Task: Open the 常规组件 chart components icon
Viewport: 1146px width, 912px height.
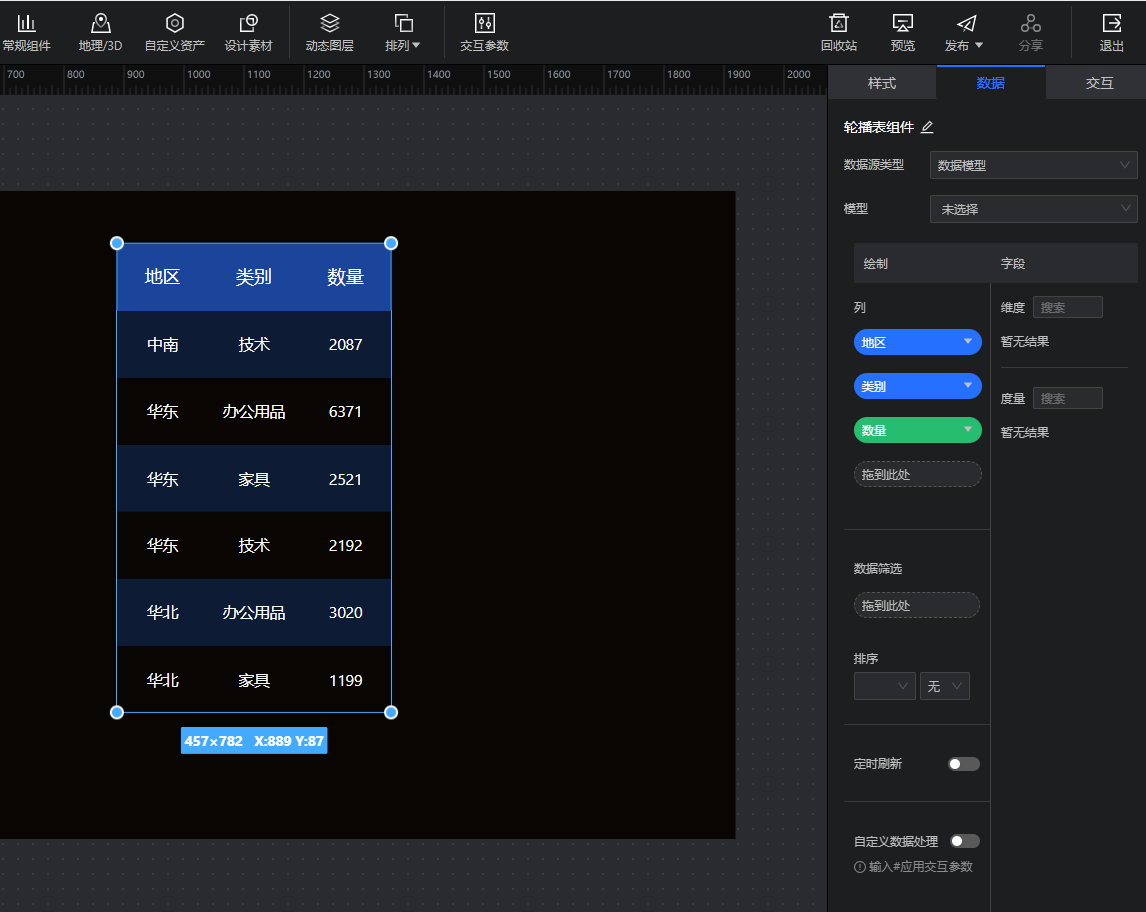Action: tap(26, 24)
